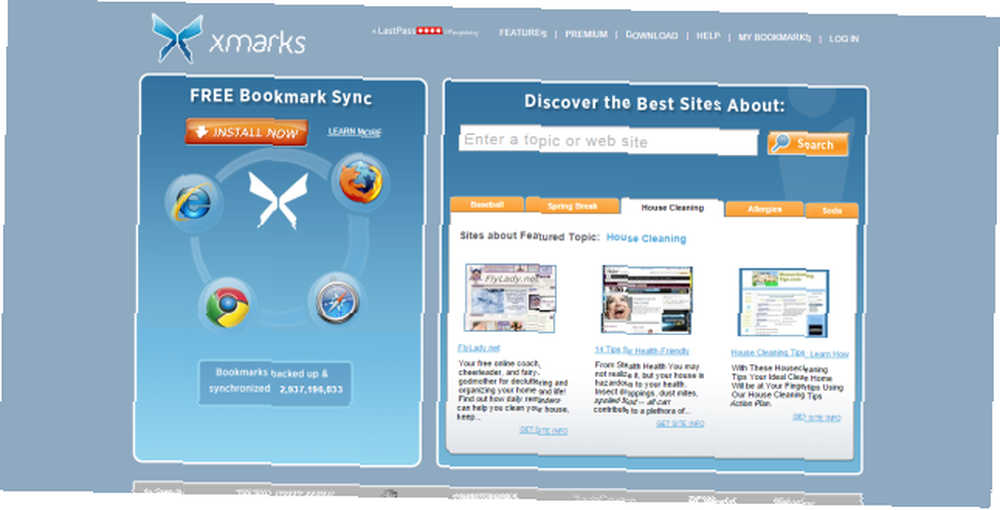Open the House Cleaning featured topic link
The width and height of the screenshot is (1000, 510).
pyautogui.click(x=646, y=238)
